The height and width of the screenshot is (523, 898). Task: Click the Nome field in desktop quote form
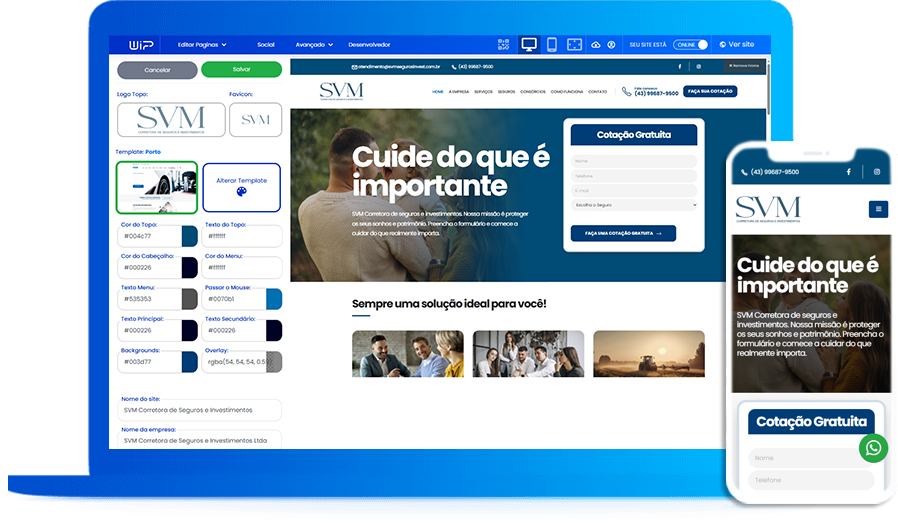point(634,161)
